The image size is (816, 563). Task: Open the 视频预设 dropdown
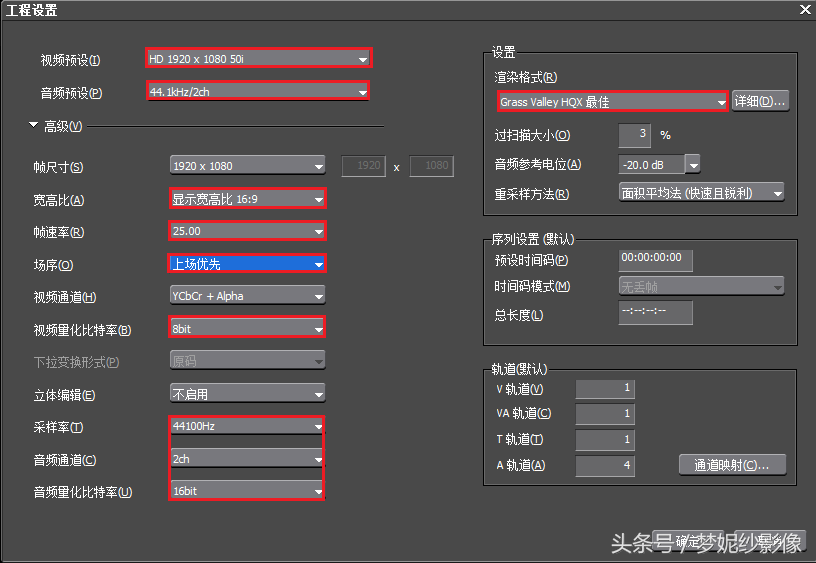click(x=258, y=59)
